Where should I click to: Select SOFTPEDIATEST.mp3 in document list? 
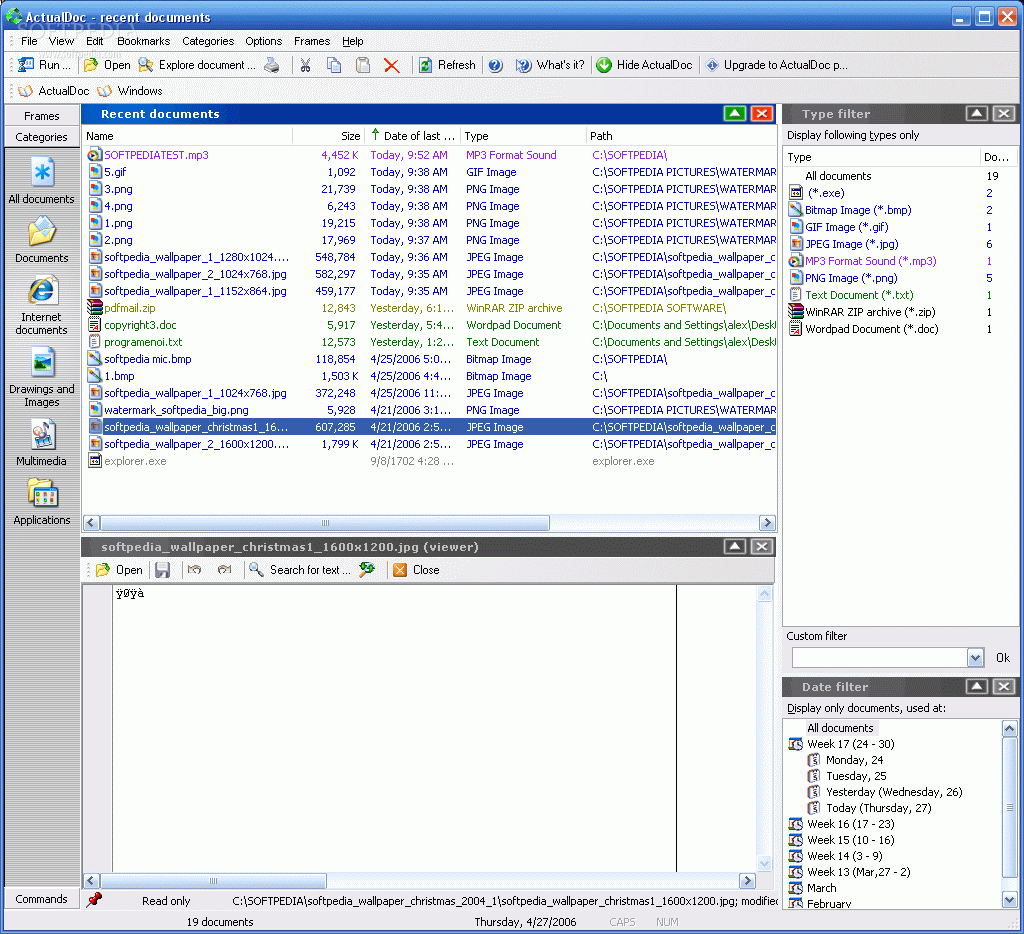(156, 155)
